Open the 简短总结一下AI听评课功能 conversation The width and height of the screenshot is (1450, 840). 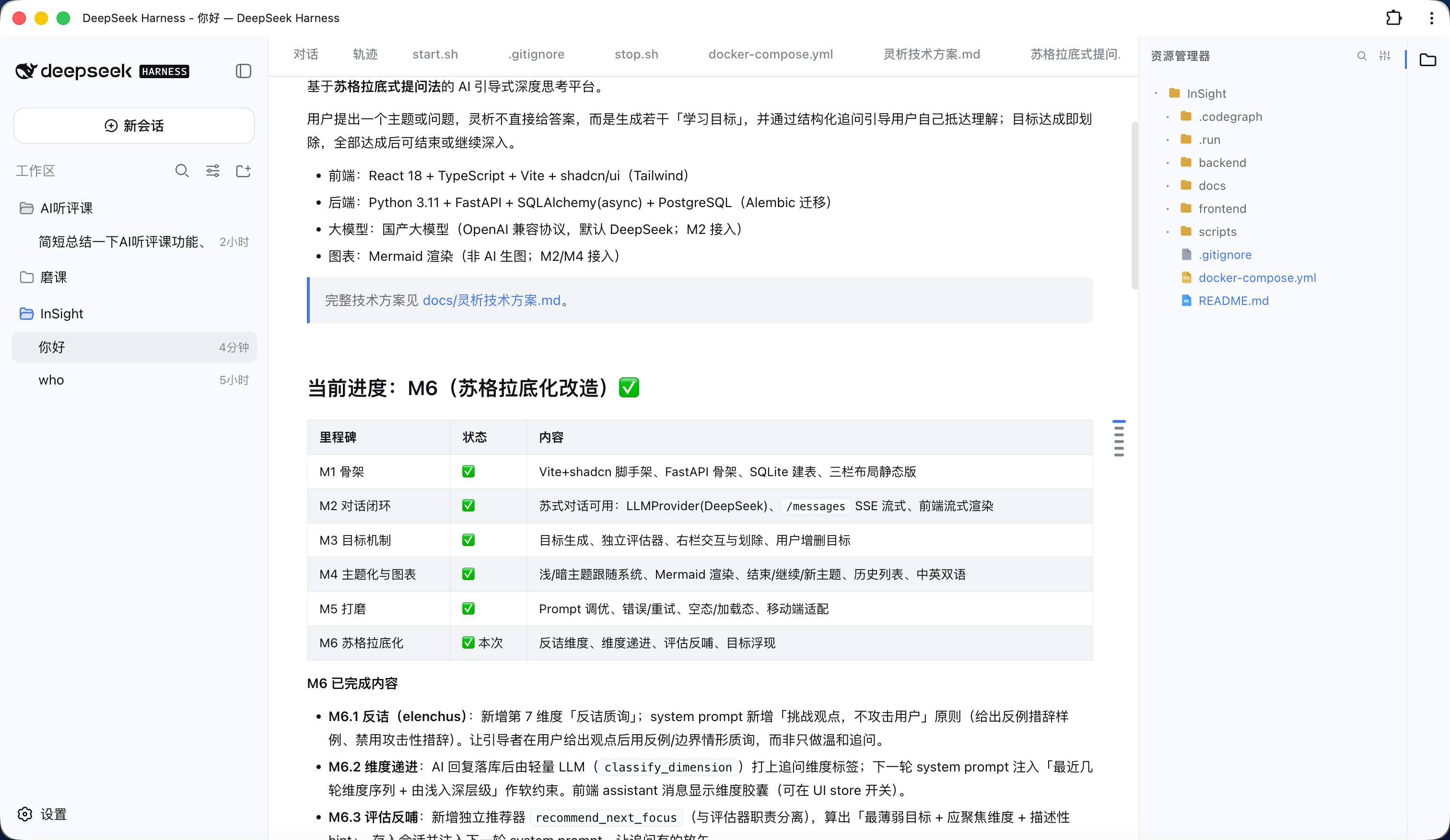pyautogui.click(x=134, y=242)
